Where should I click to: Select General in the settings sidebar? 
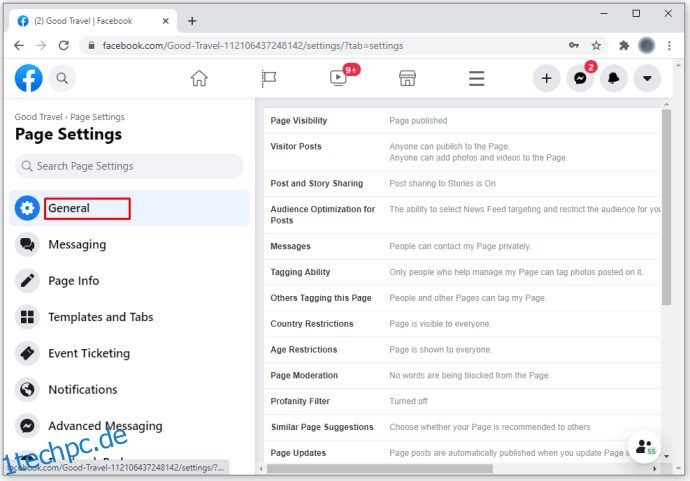(x=129, y=208)
